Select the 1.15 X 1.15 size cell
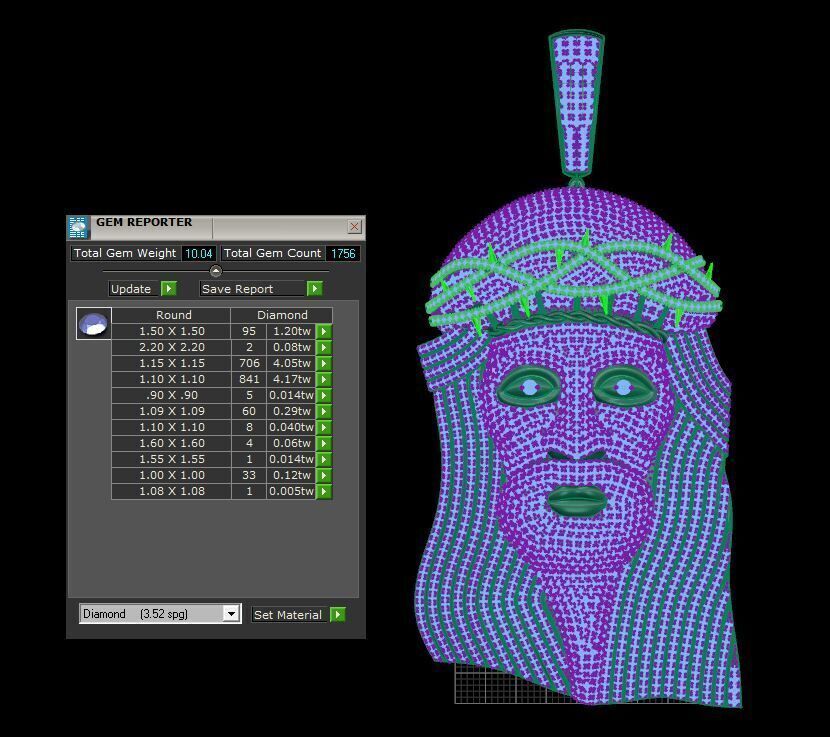This screenshot has width=830, height=737. 172,363
